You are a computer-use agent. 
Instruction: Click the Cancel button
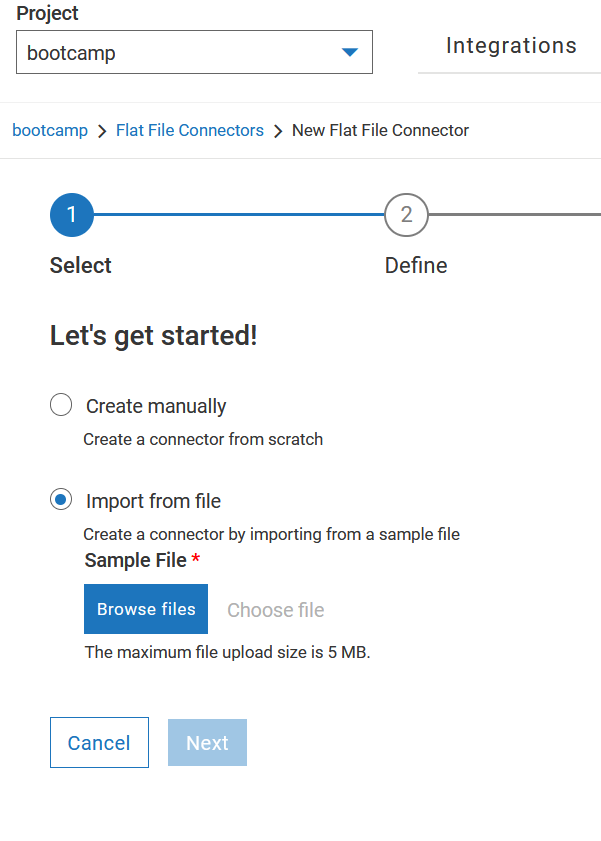pos(99,742)
